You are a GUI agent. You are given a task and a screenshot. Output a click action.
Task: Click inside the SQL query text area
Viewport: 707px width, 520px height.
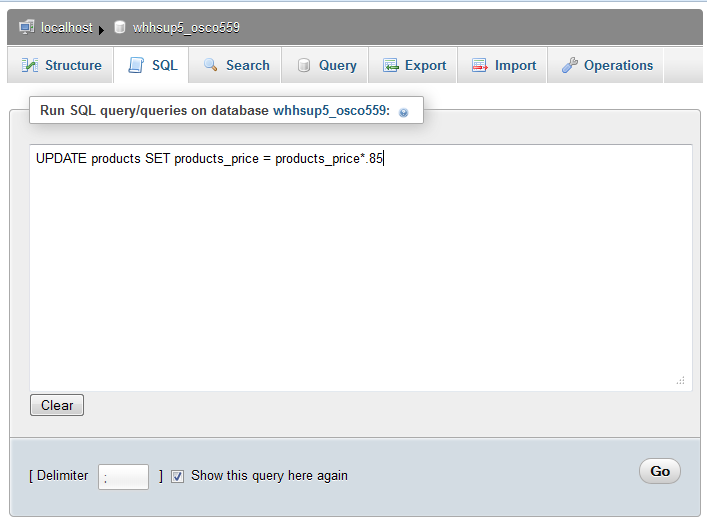[x=360, y=270]
